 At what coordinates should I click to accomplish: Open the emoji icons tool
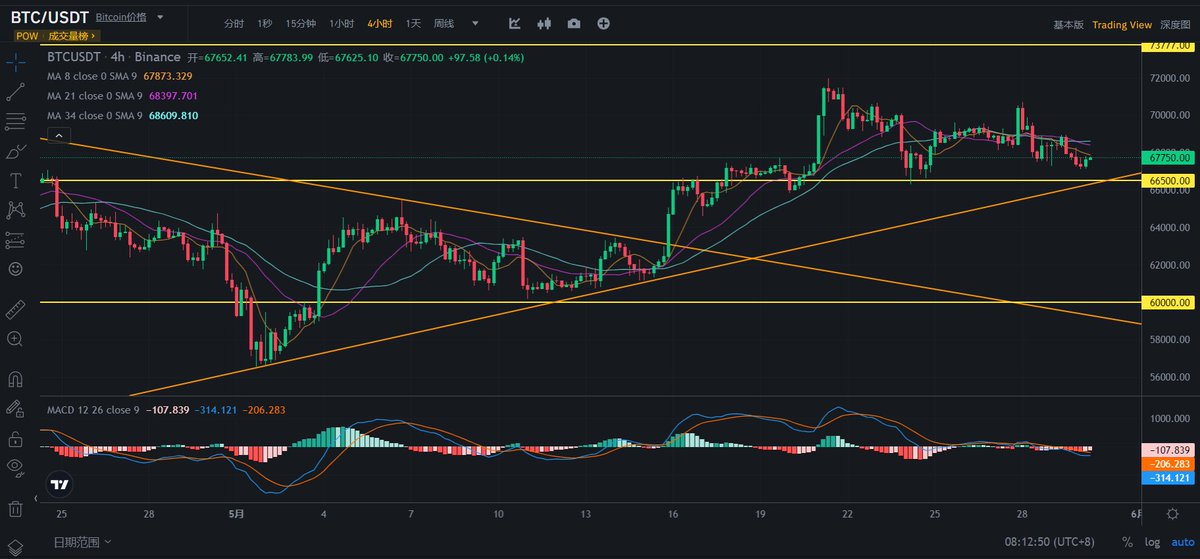tap(15, 269)
